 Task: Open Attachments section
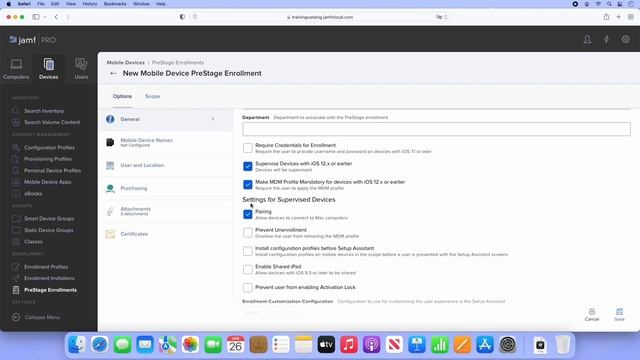(165, 211)
